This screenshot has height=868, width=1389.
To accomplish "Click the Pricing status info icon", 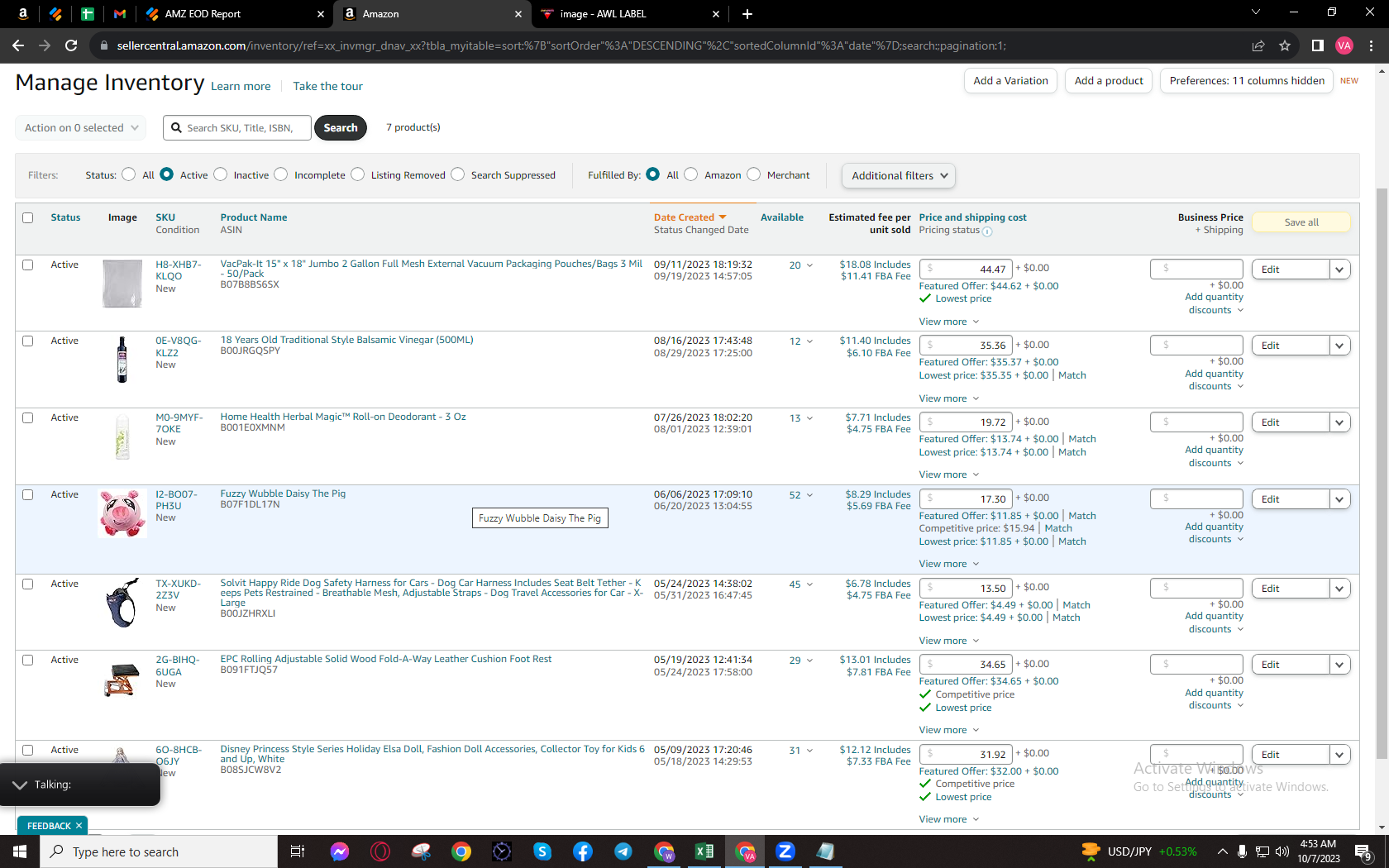I will (987, 231).
